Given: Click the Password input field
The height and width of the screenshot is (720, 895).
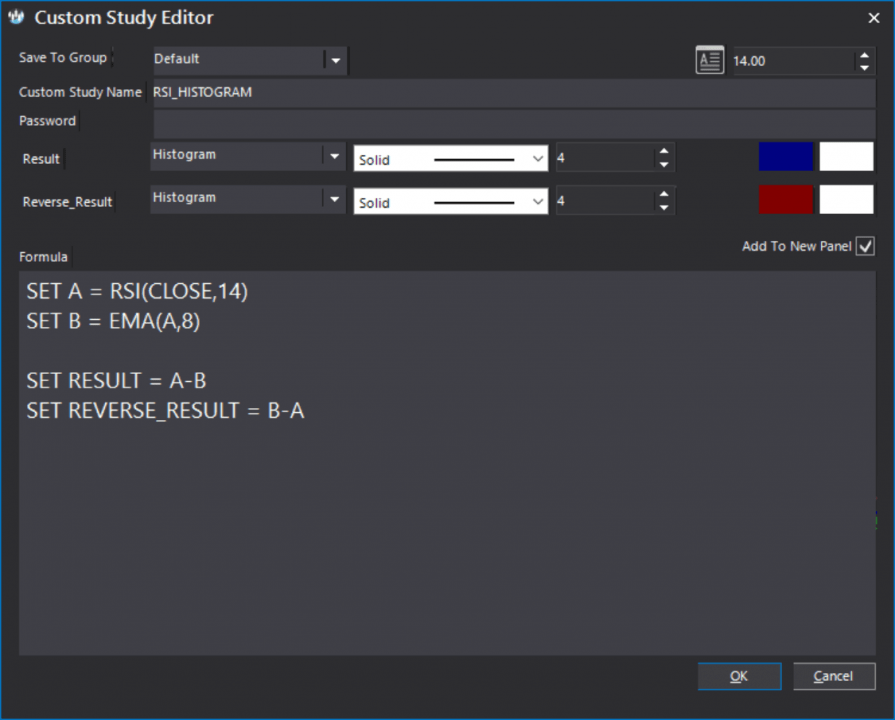Looking at the screenshot, I should tap(514, 123).
